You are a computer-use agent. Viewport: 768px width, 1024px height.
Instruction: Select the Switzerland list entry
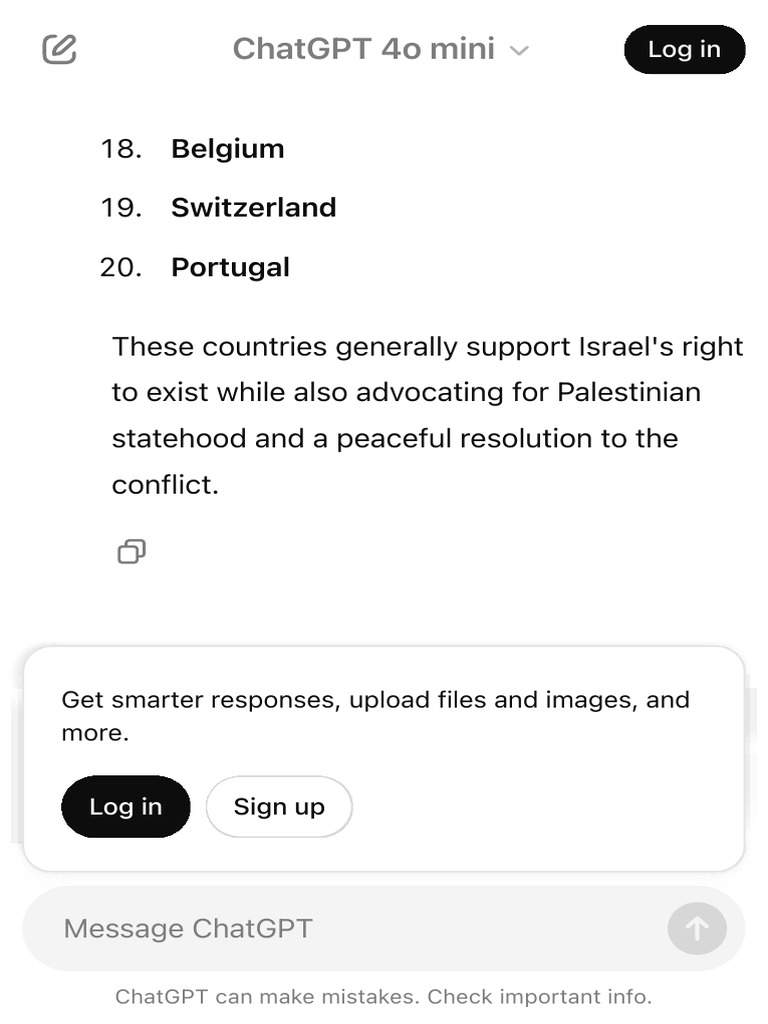[253, 208]
